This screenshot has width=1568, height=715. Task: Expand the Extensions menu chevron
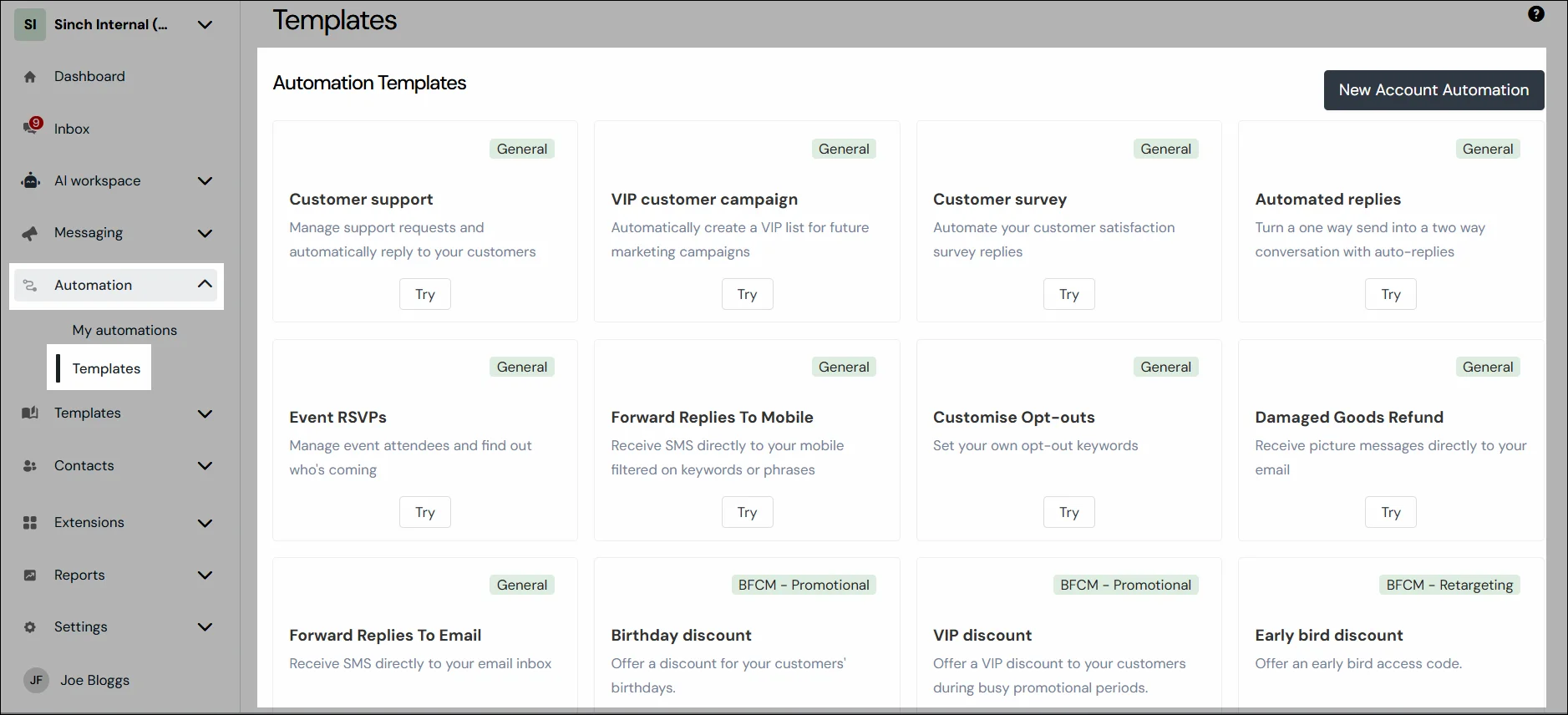(205, 523)
